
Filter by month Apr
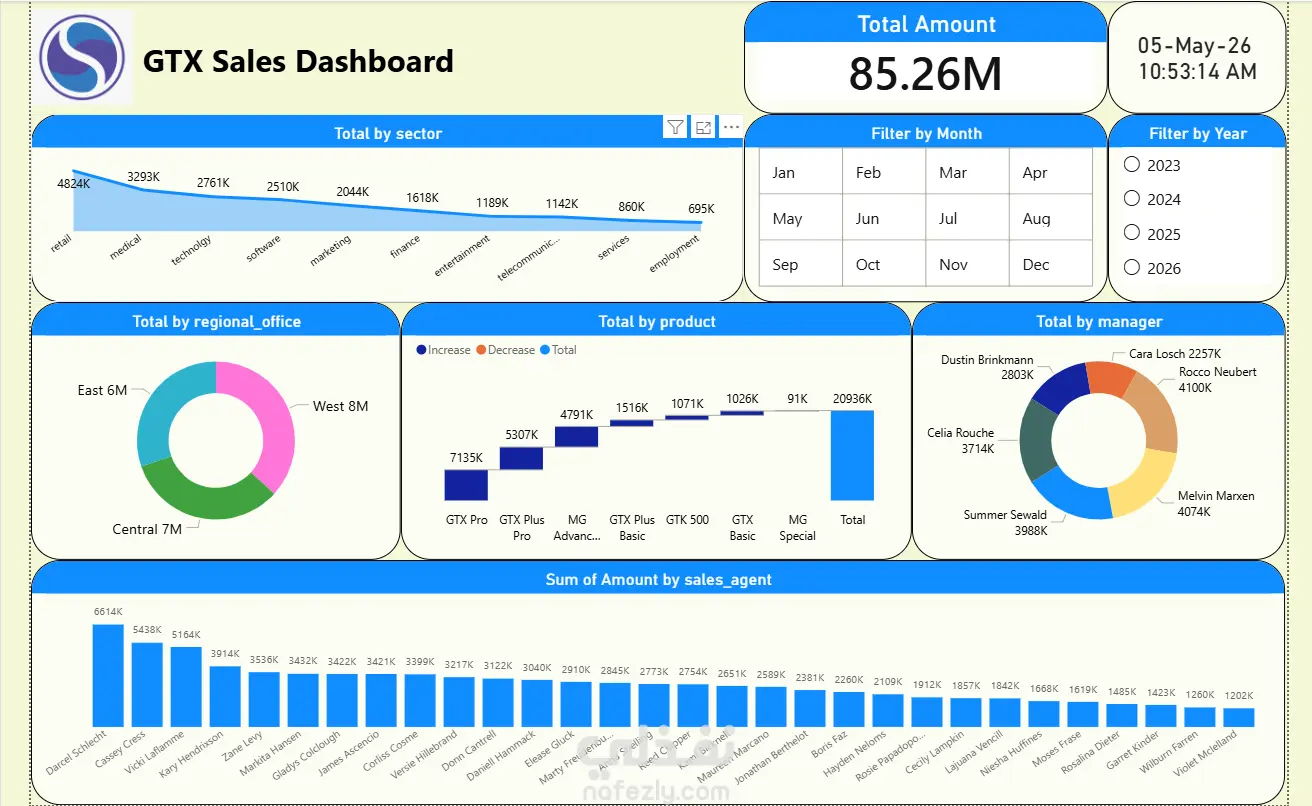1050,172
